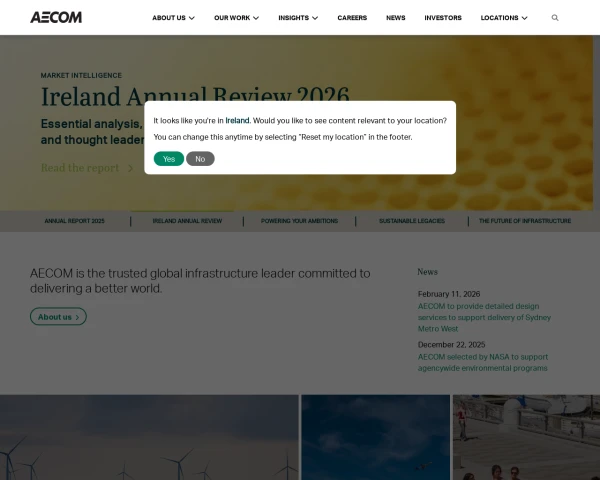Viewport: 600px width, 480px height.
Task: Click the About us button
Action: point(58,317)
